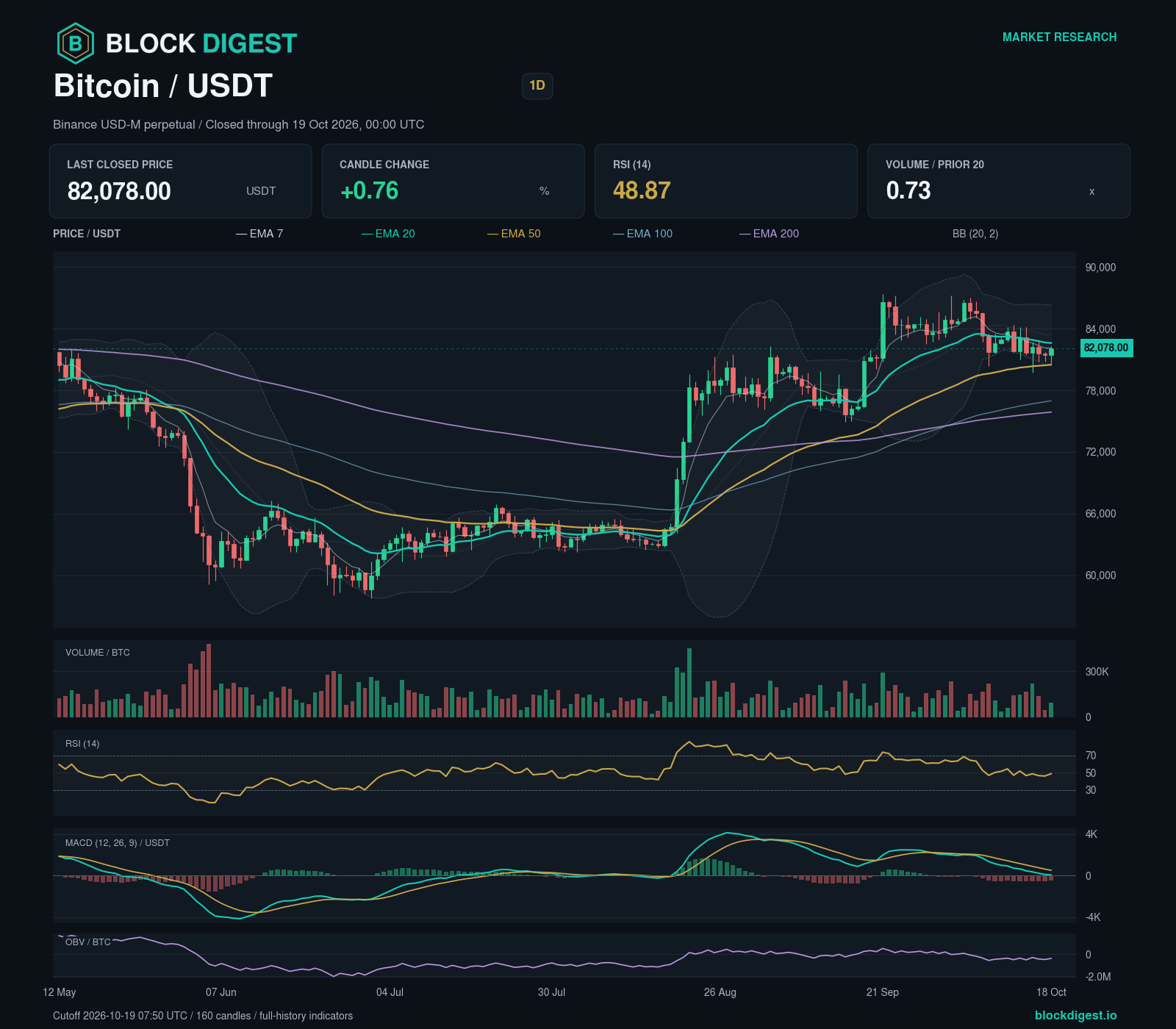Click the RSI (14) panel label

click(82, 744)
